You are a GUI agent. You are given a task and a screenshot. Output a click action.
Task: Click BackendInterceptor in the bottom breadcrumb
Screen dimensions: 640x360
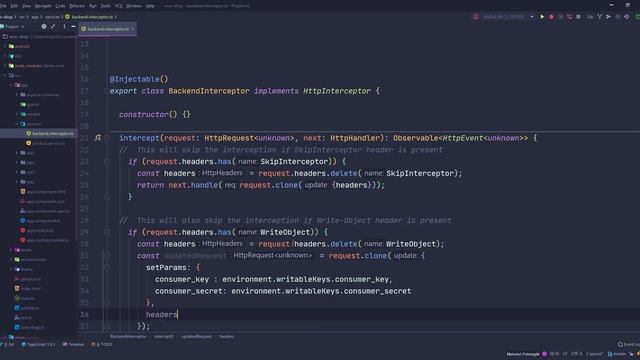[x=128, y=337]
